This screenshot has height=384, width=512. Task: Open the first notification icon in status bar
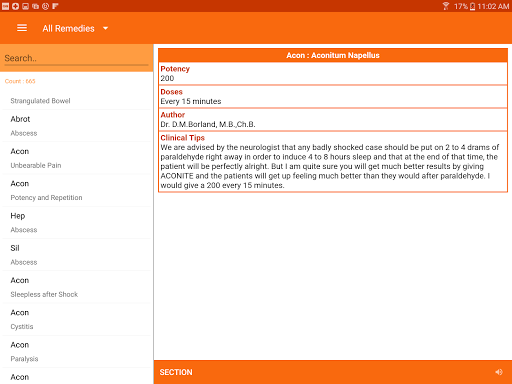(5, 6)
